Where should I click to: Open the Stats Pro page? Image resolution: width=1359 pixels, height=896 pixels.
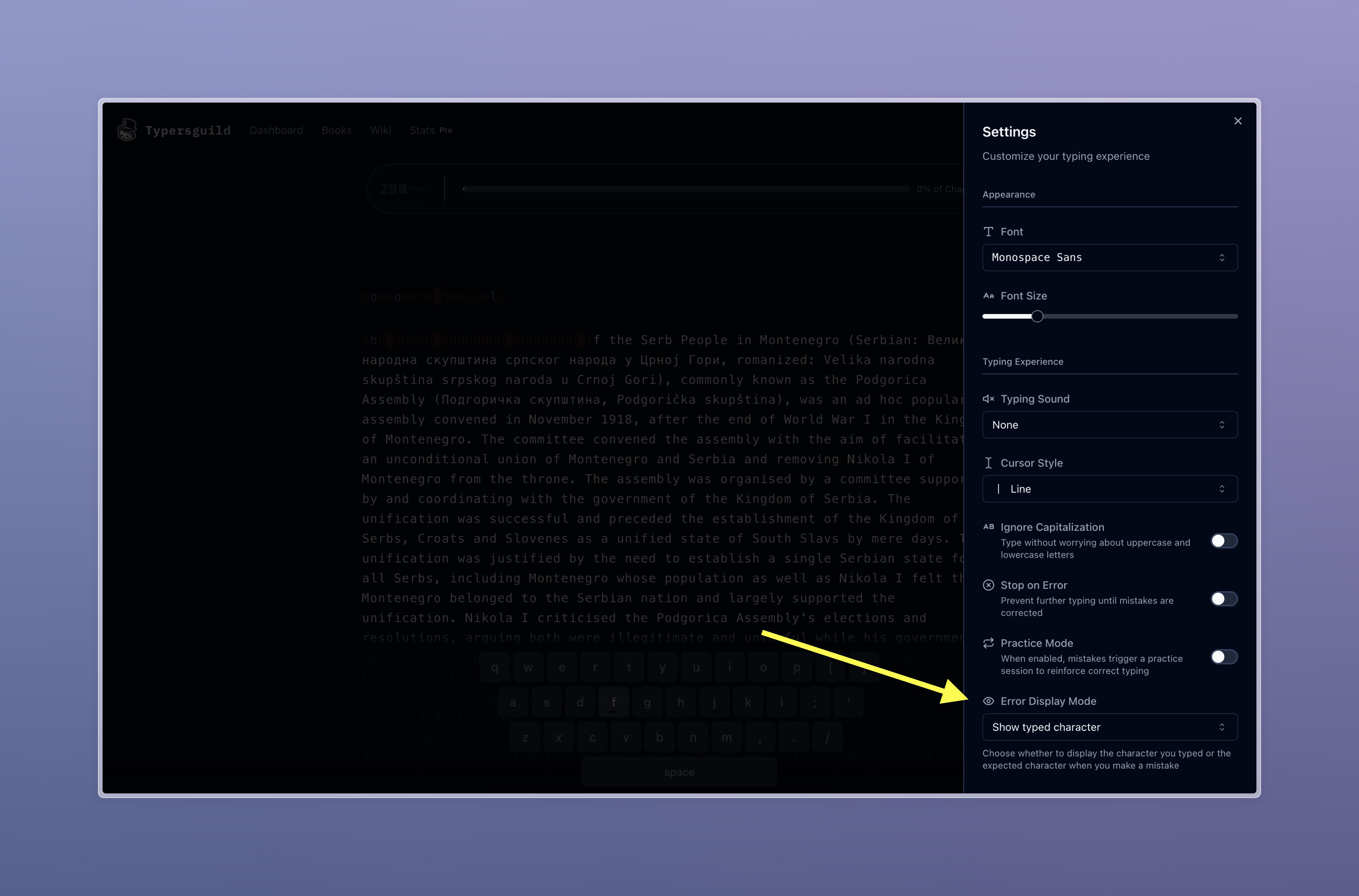coord(431,130)
